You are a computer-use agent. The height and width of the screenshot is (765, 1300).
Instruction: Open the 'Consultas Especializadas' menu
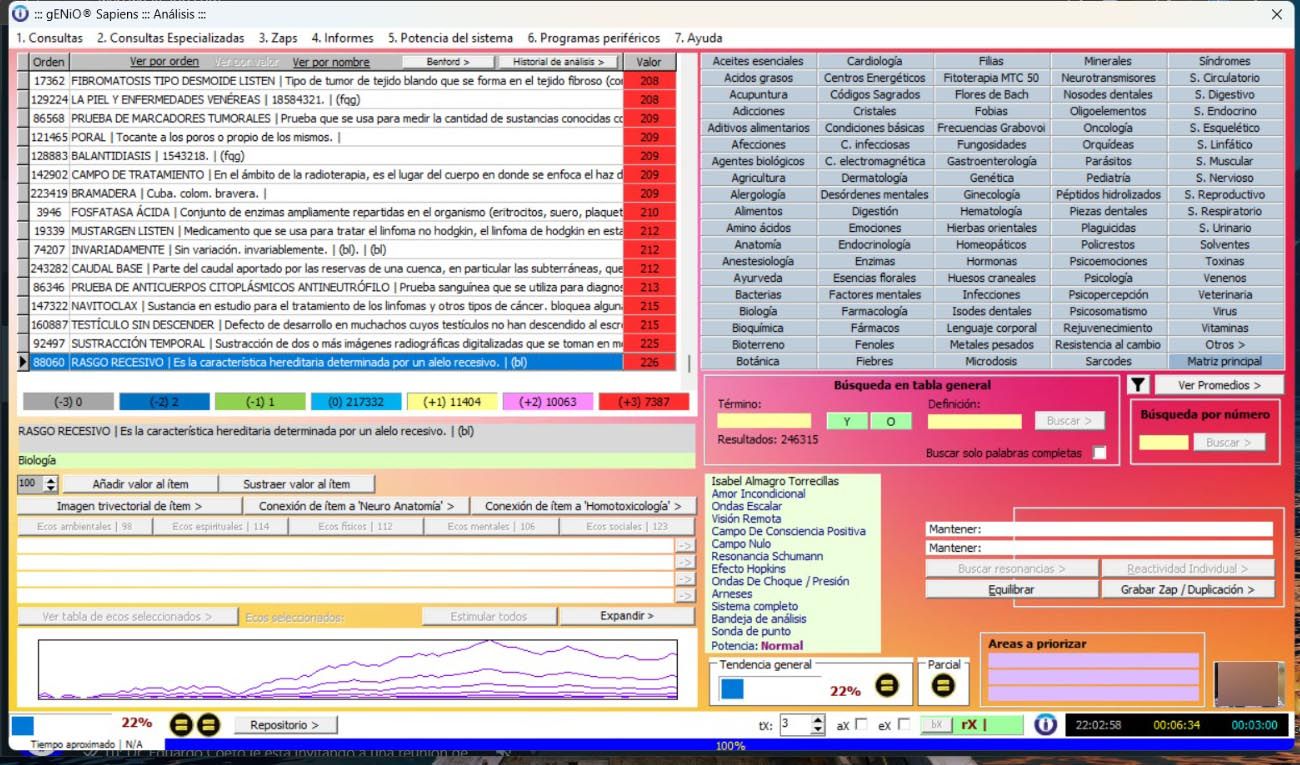[x=170, y=38]
